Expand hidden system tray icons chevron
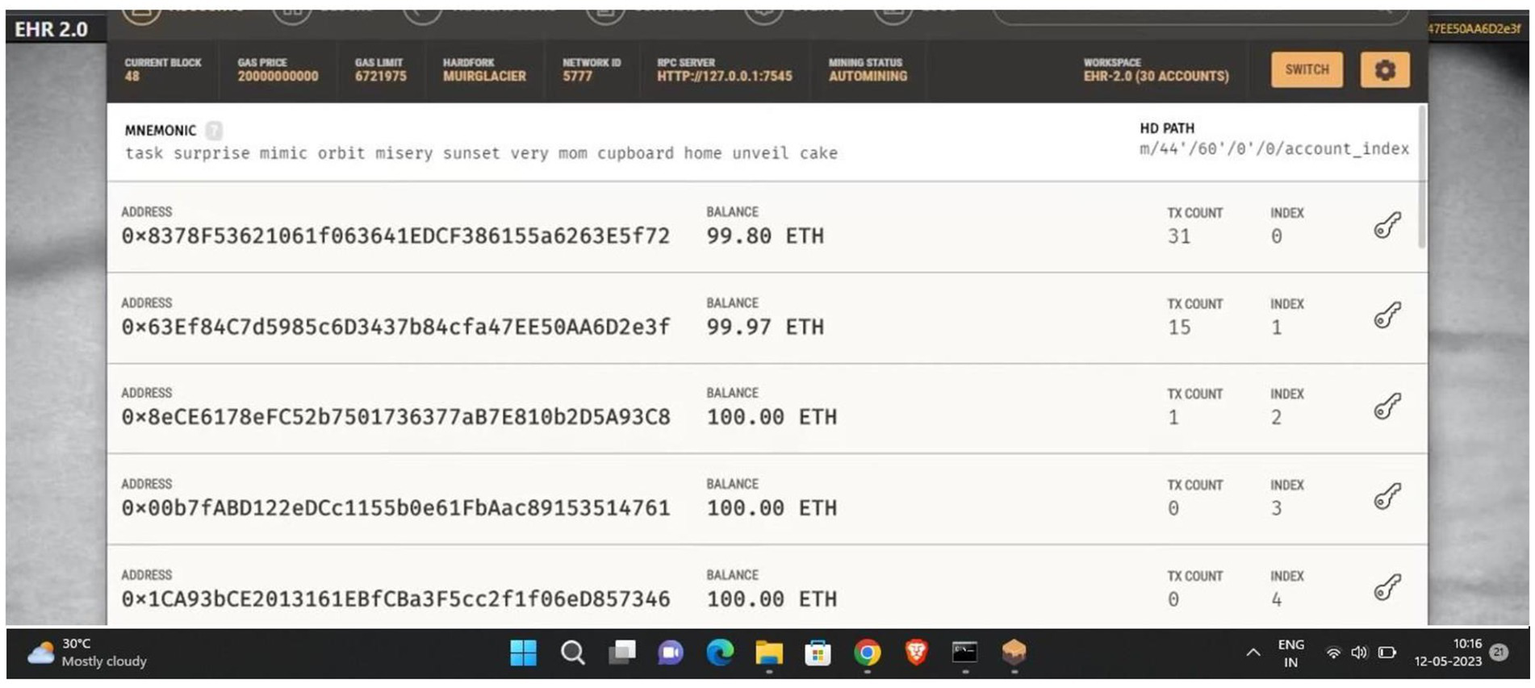 (x=1252, y=653)
